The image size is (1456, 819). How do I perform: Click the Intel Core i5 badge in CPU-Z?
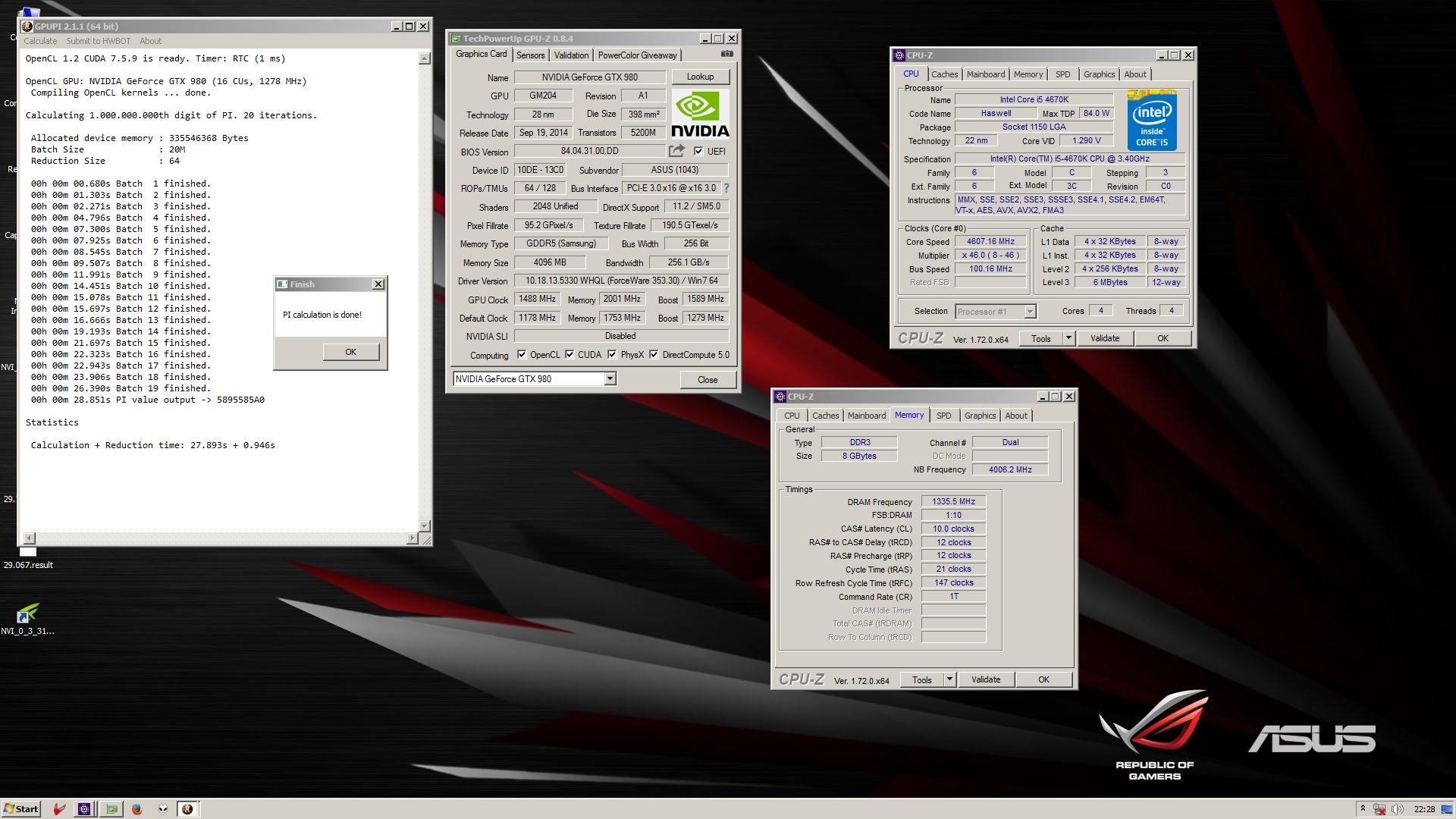pos(1151,120)
